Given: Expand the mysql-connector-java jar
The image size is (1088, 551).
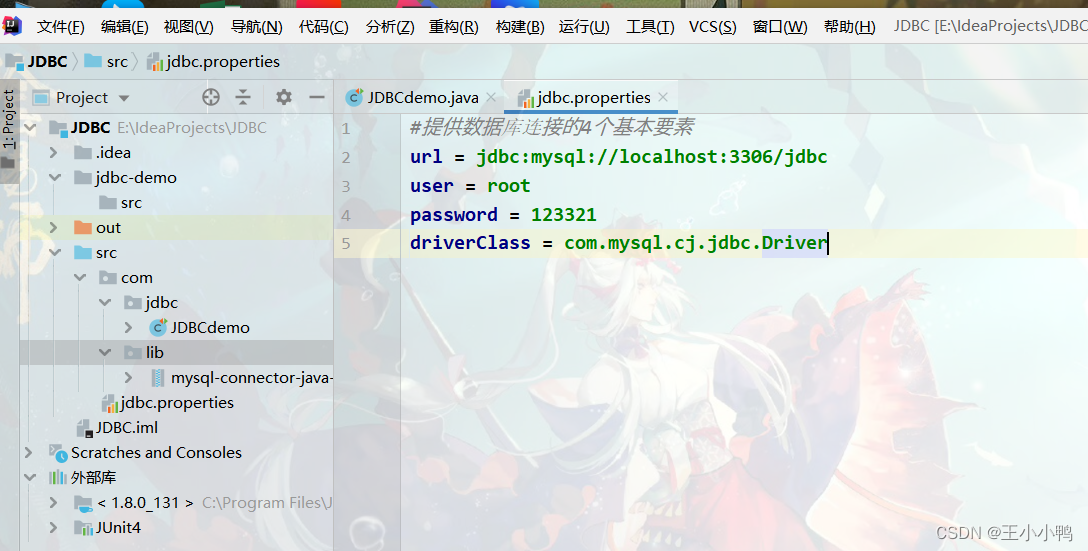Looking at the screenshot, I should (x=129, y=378).
